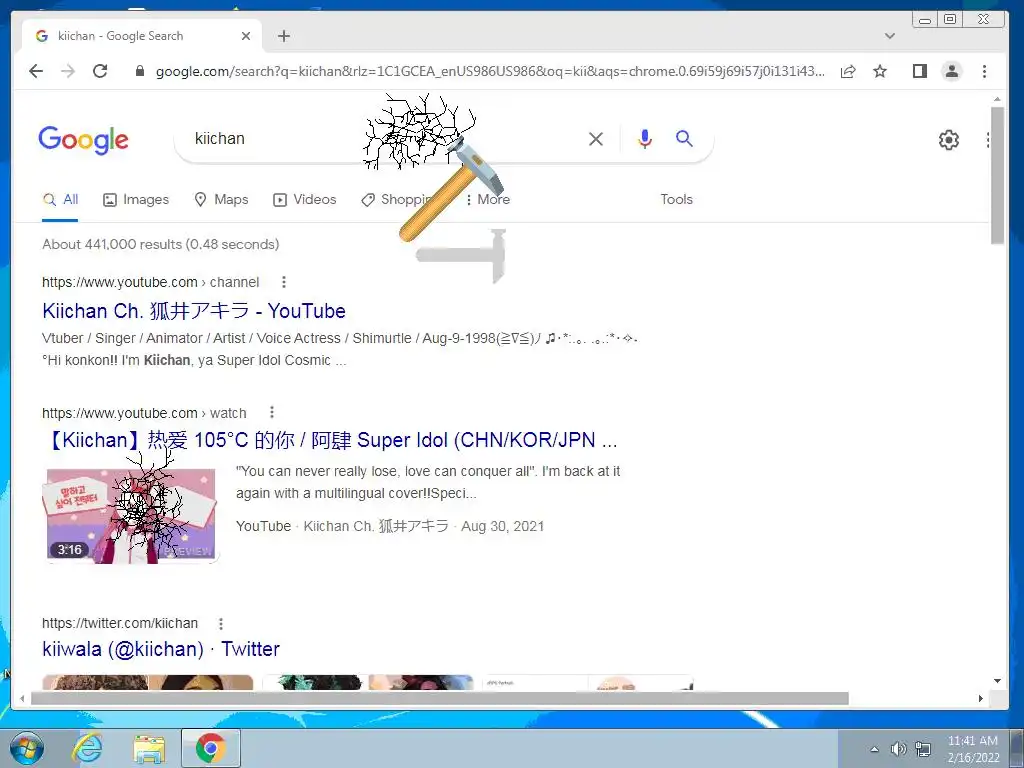Launch Internet Explorer from taskbar
This screenshot has height=768, width=1024.
[86, 748]
